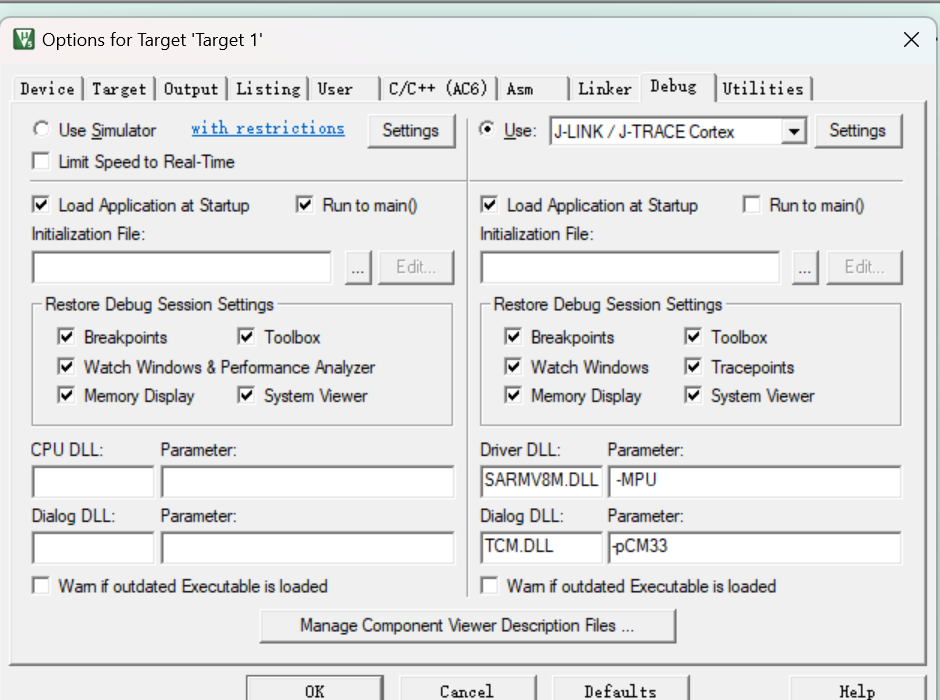The image size is (940, 700).
Task: Browse for J-LINK initialization file
Action: point(805,267)
